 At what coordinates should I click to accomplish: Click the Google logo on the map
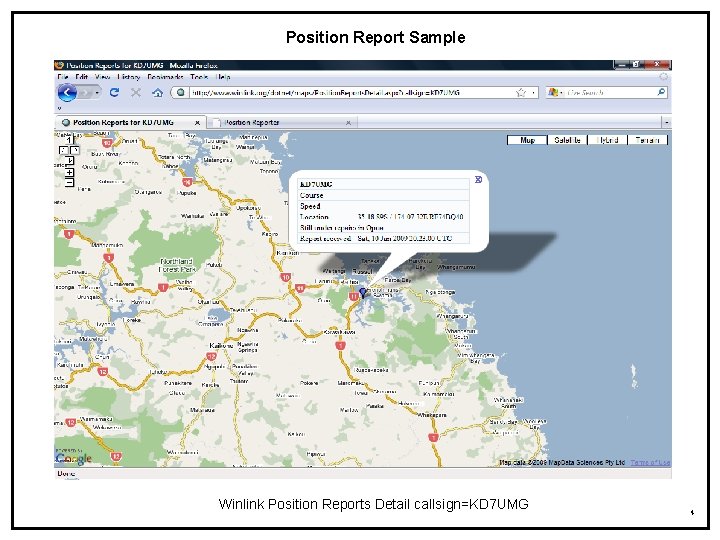74,458
